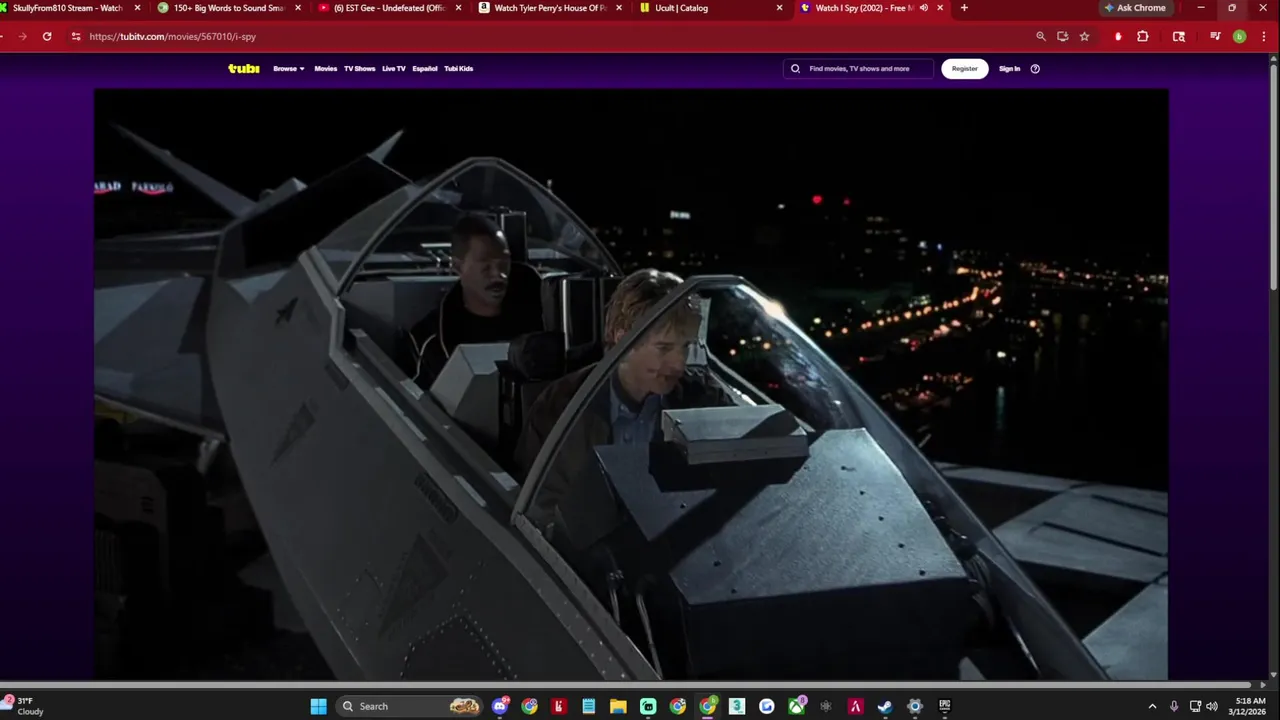Open Movies in Tubi navigation
The image size is (1280, 720).
click(326, 69)
